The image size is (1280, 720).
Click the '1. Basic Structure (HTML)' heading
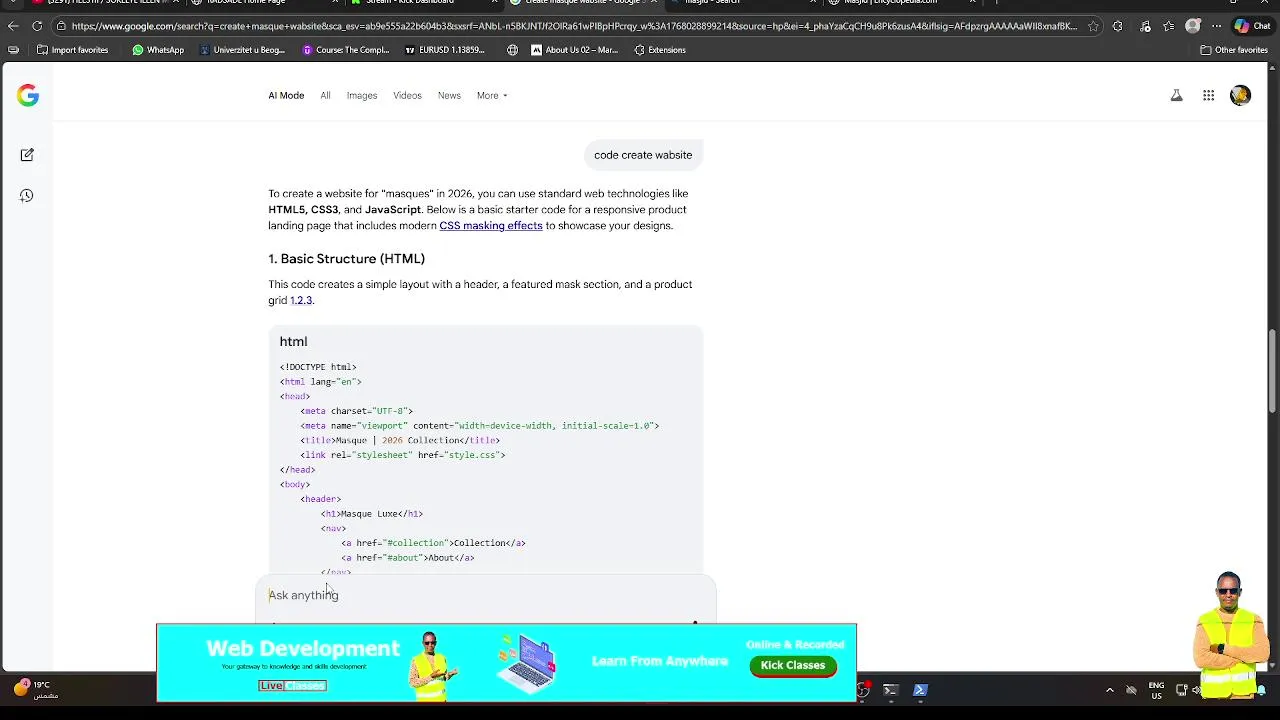(x=346, y=259)
